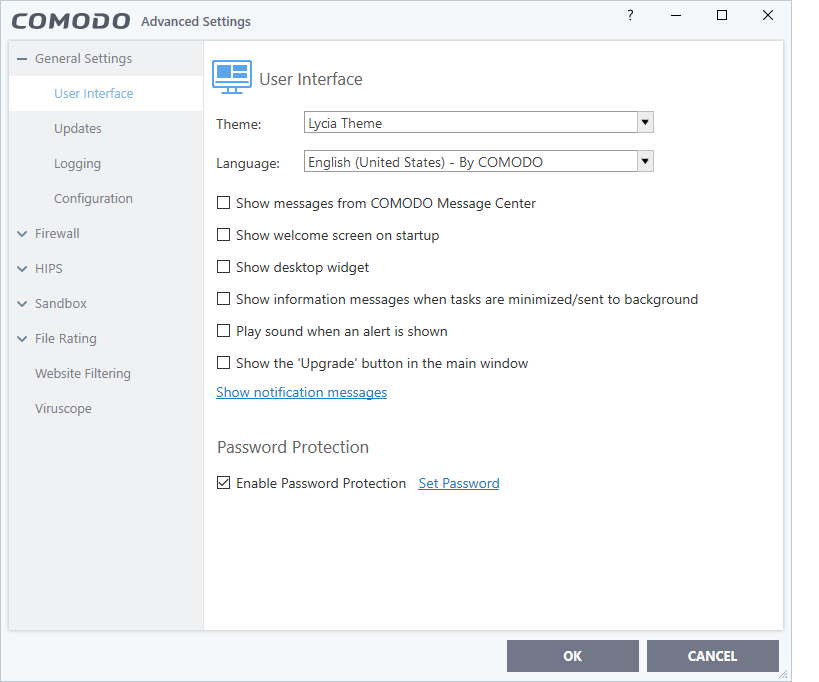Open the Theme dropdown list
Screen dimensions: 819x682
pyautogui.click(x=645, y=123)
